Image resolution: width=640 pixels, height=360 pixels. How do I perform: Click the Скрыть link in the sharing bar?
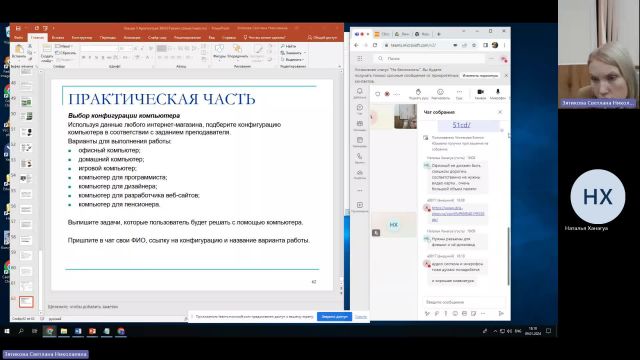click(360, 316)
